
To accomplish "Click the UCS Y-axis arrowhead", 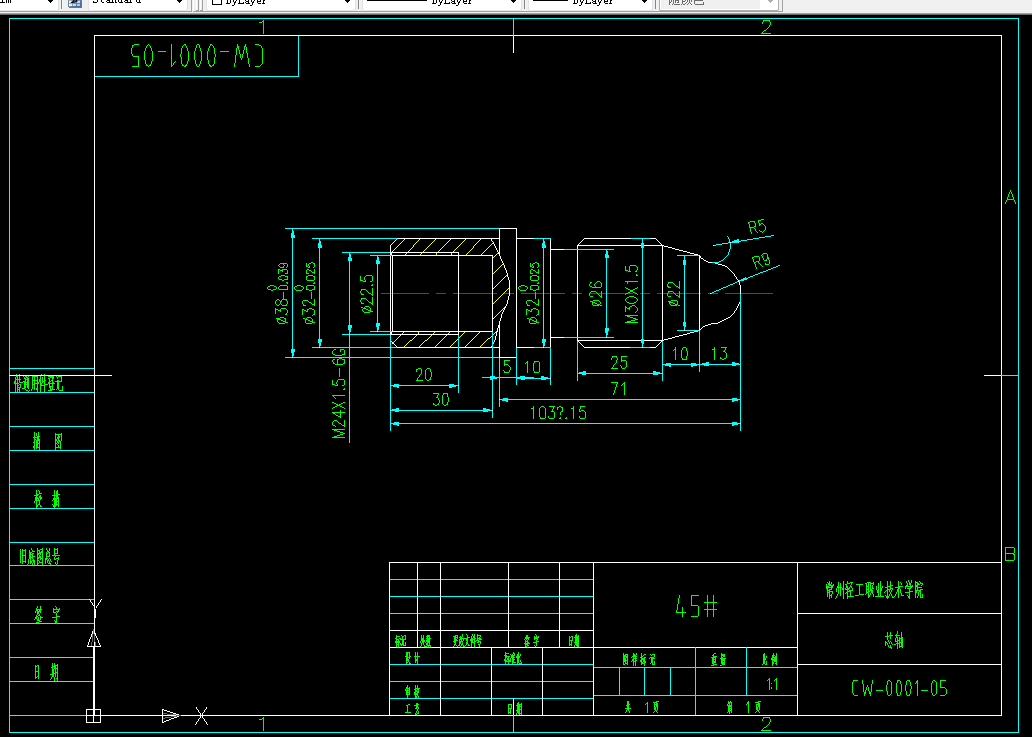I will coord(94,639).
